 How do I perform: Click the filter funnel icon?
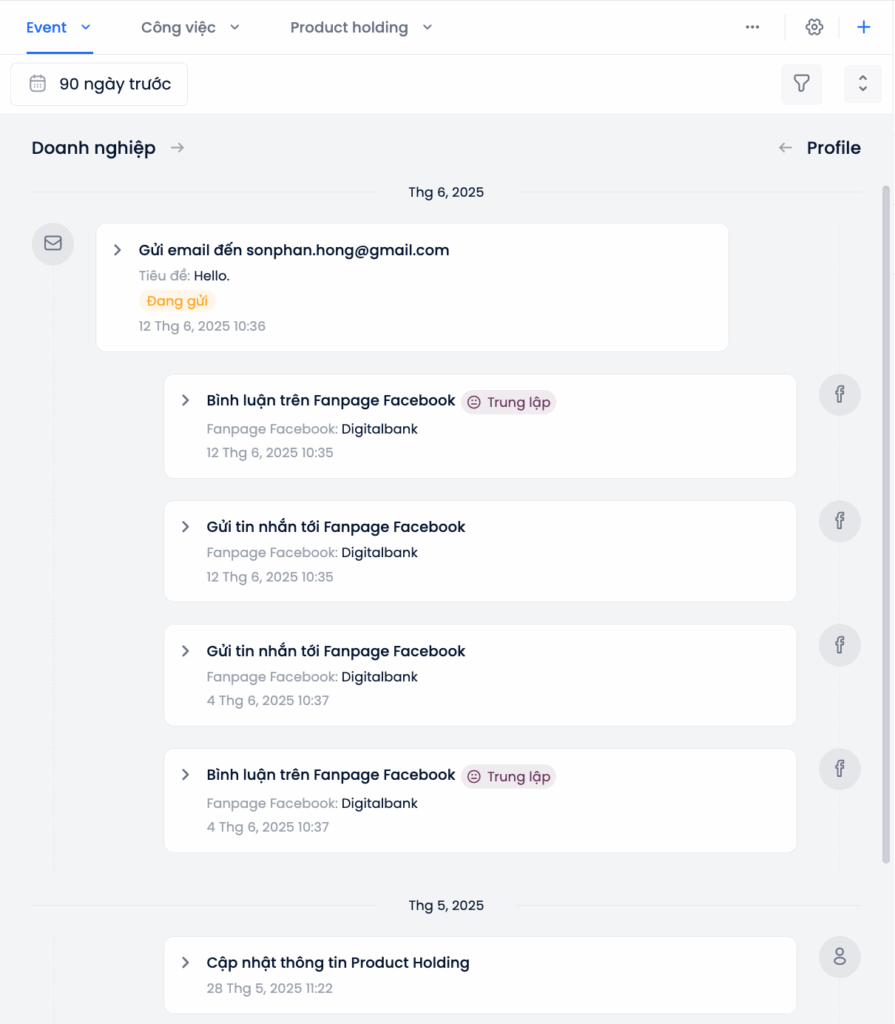(801, 84)
